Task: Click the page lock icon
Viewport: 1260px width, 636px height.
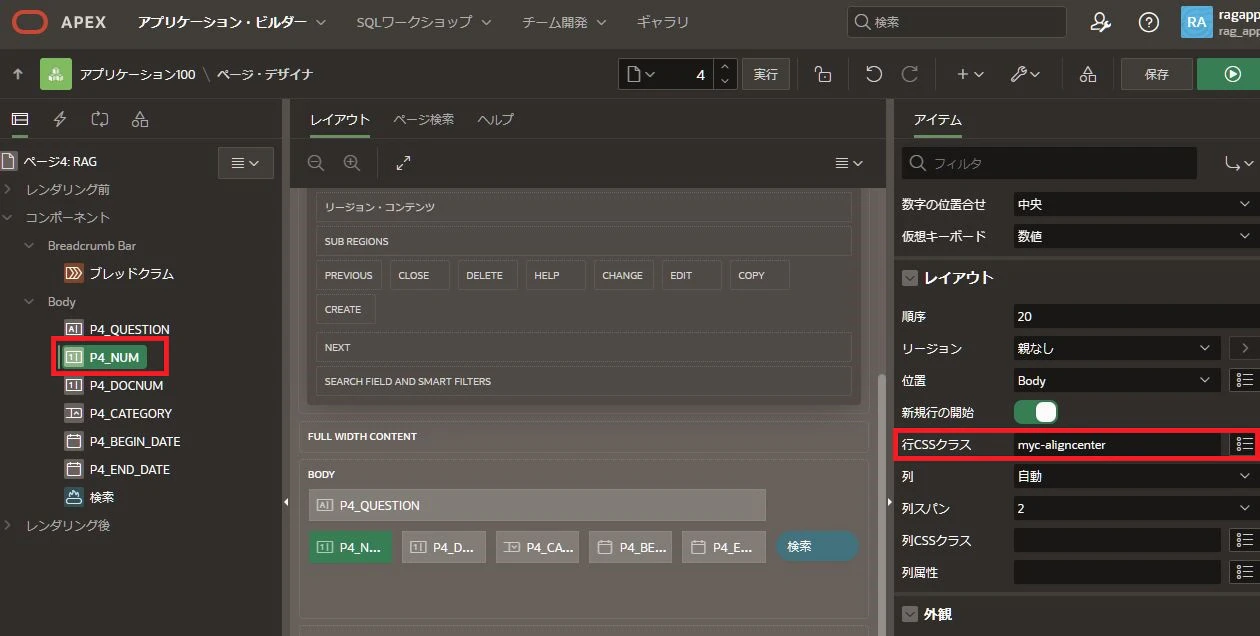Action: click(x=822, y=74)
